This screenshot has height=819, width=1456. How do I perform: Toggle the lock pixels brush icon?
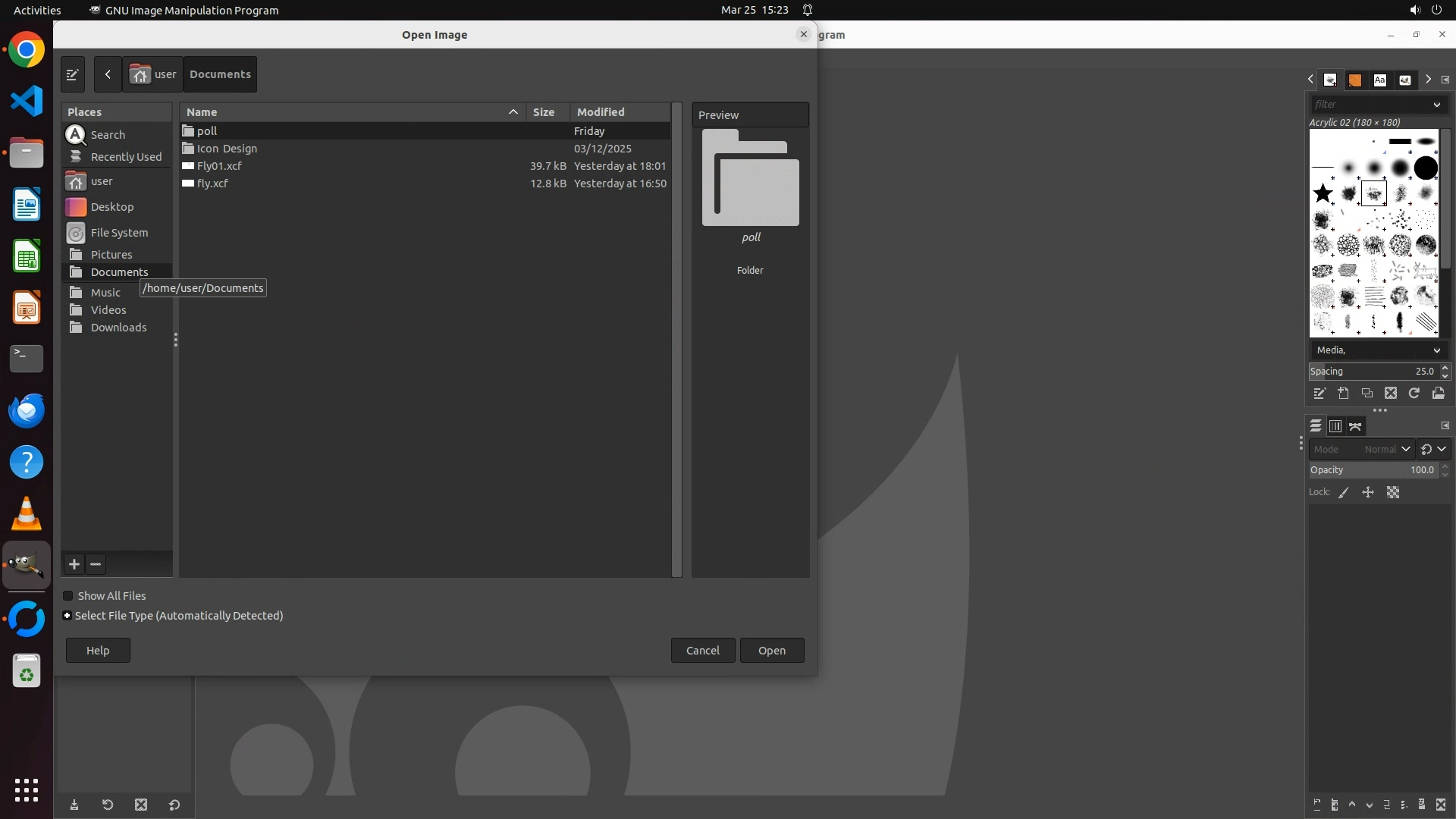1344,492
